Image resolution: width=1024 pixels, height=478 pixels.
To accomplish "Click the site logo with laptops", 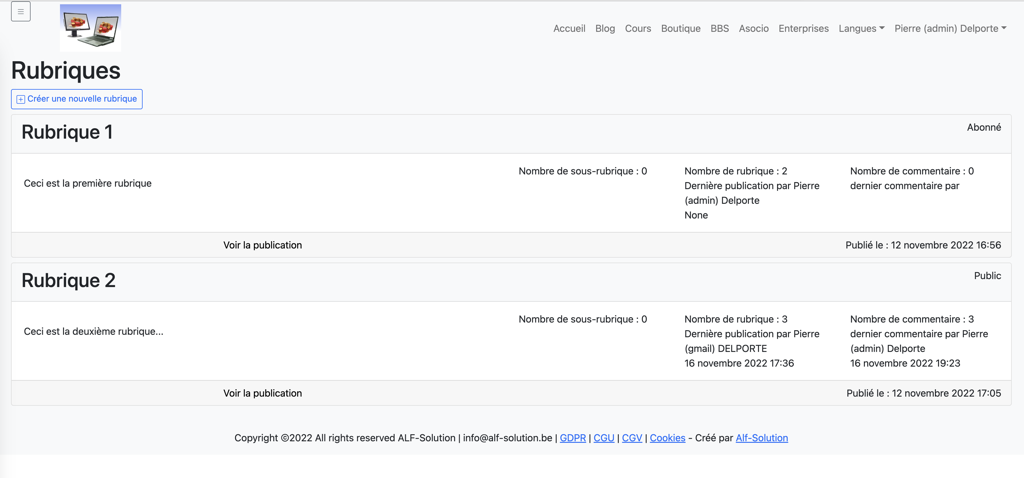I will tap(90, 28).
